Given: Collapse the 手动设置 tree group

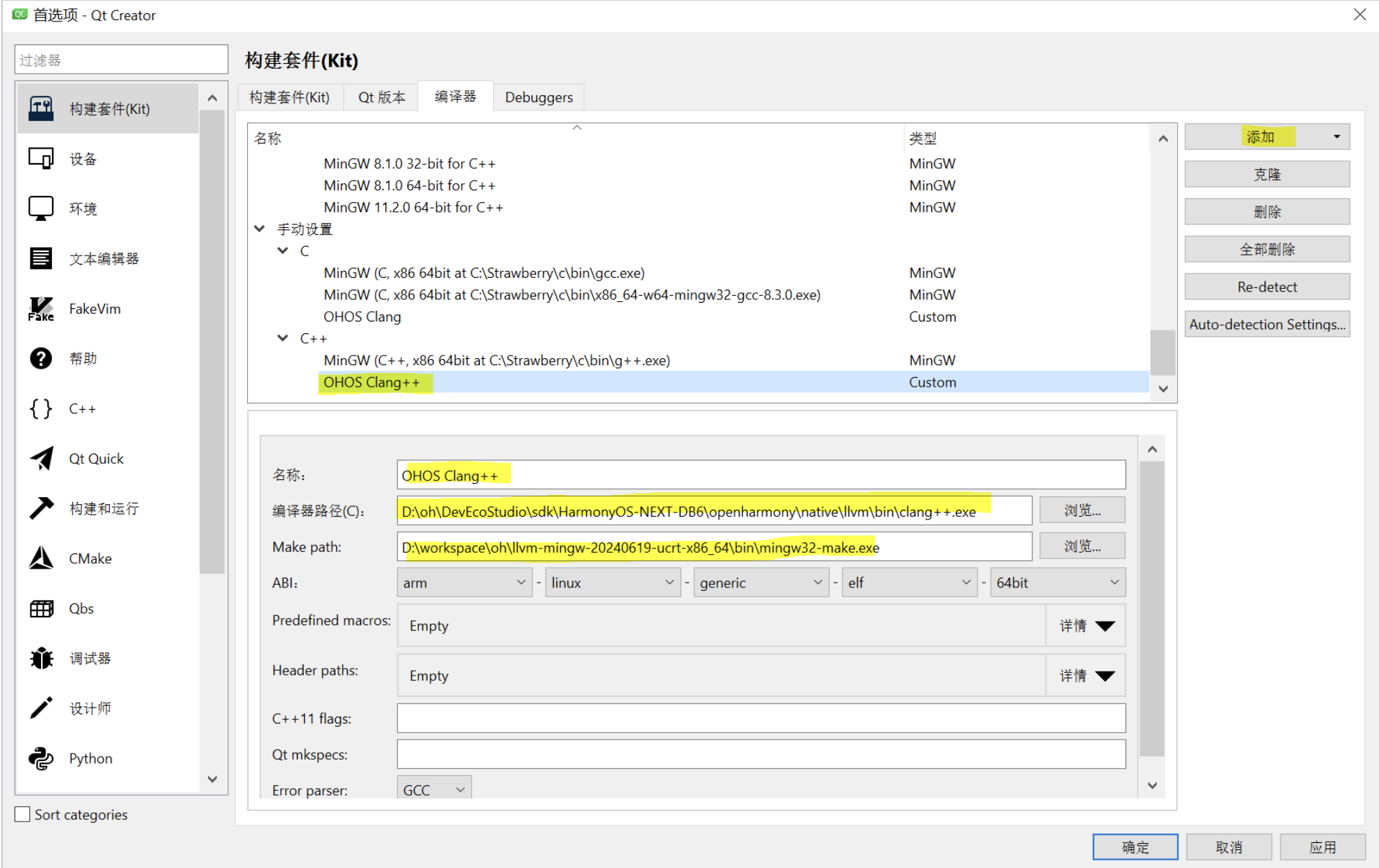Looking at the screenshot, I should point(260,228).
